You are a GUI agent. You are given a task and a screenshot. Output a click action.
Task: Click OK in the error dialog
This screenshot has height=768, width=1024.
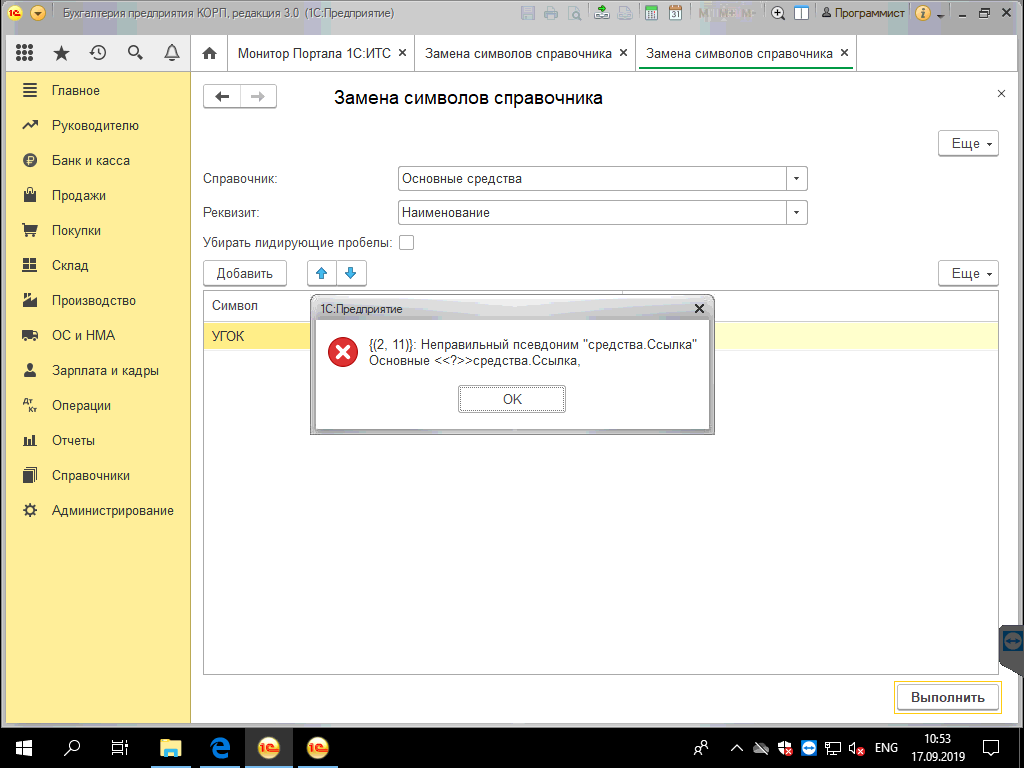512,399
